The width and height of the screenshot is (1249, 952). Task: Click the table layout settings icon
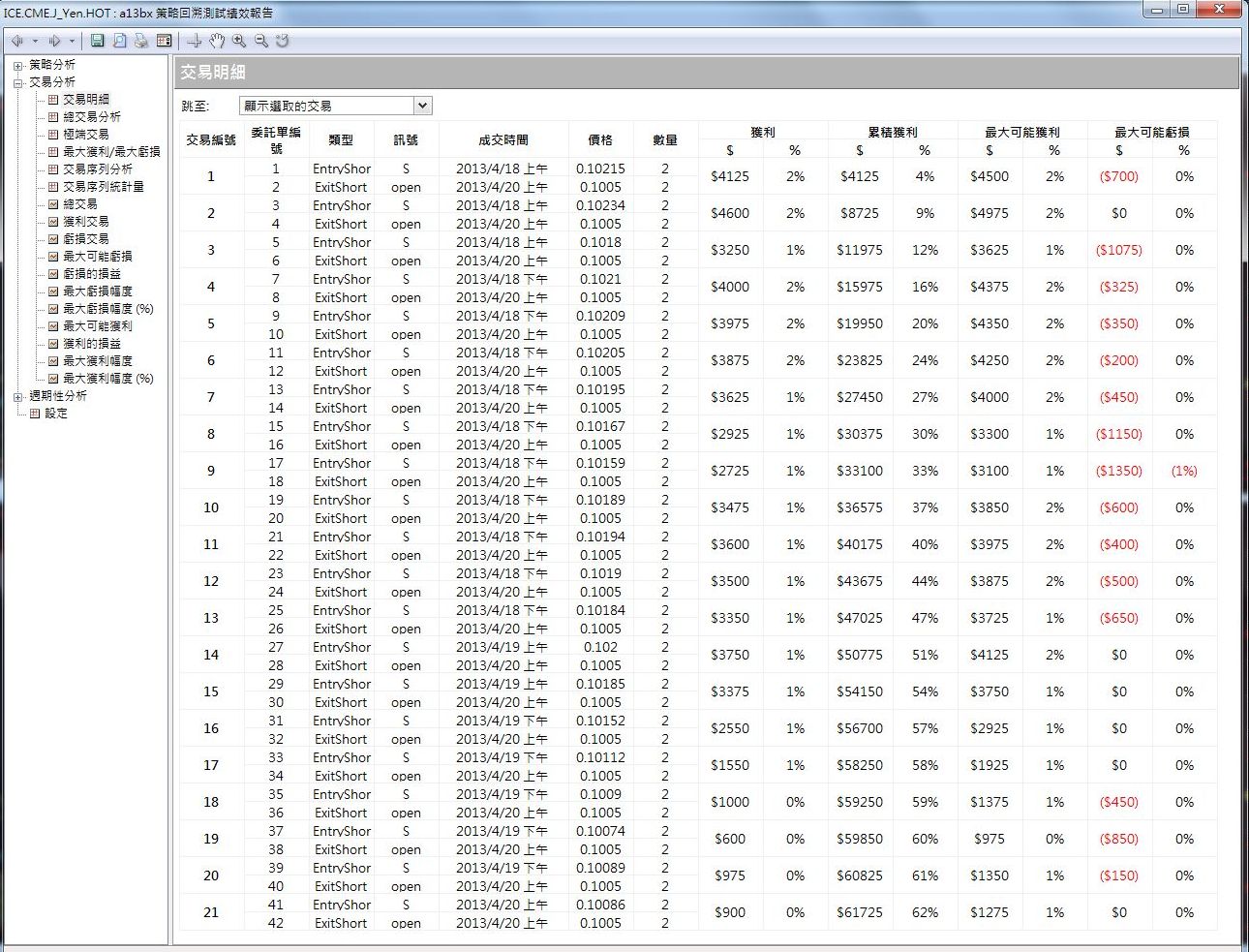click(164, 41)
